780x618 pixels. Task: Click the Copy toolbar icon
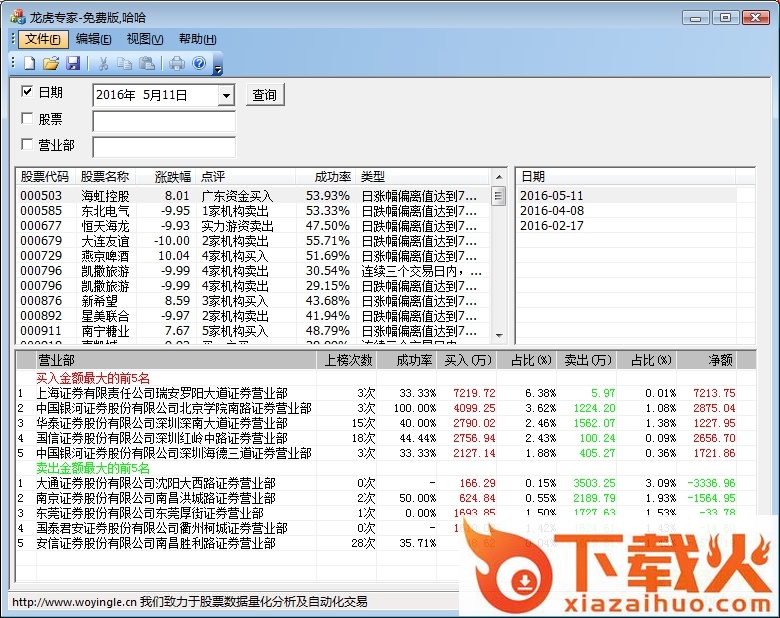[124, 63]
